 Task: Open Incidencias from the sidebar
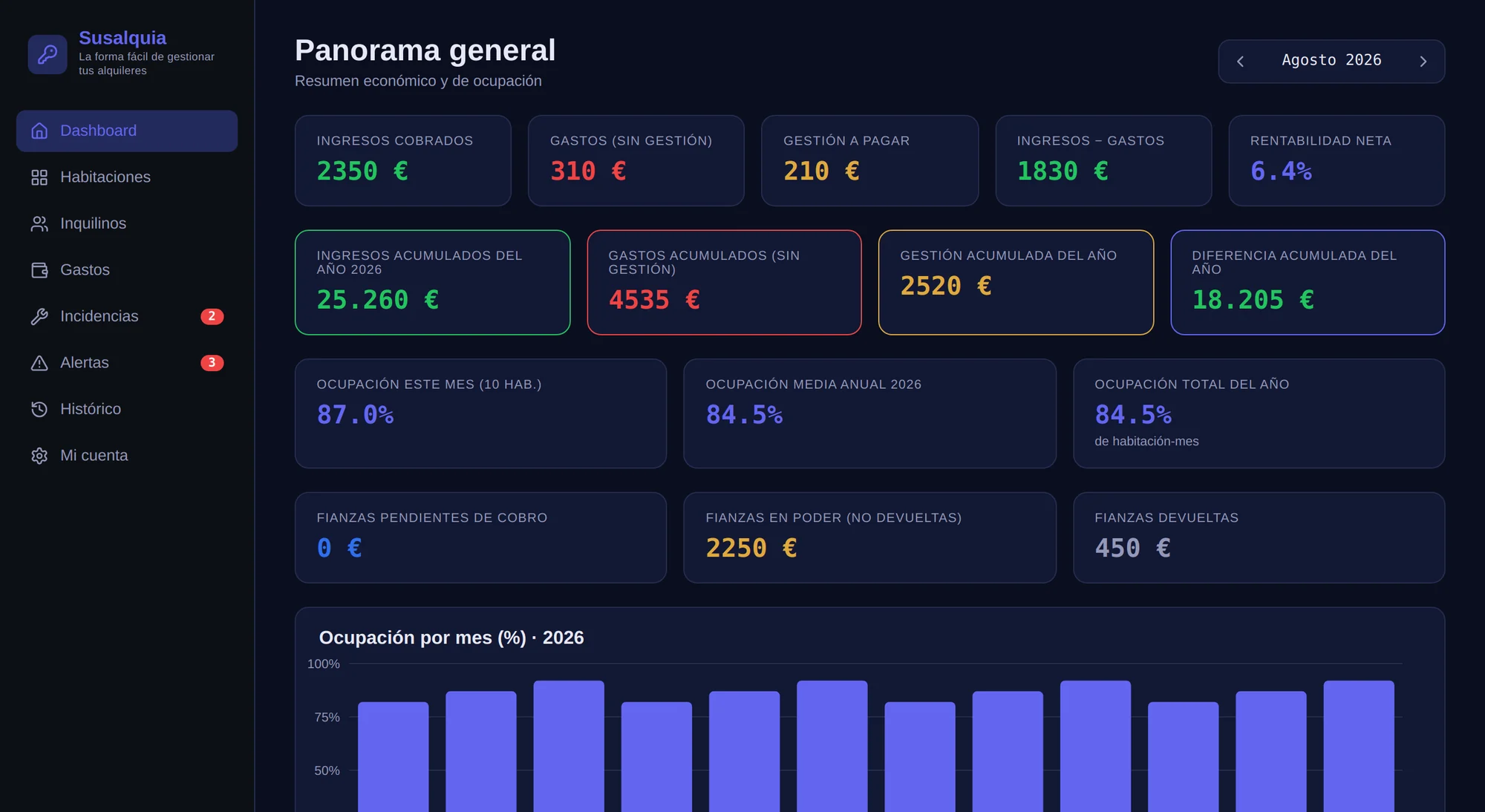(127, 316)
